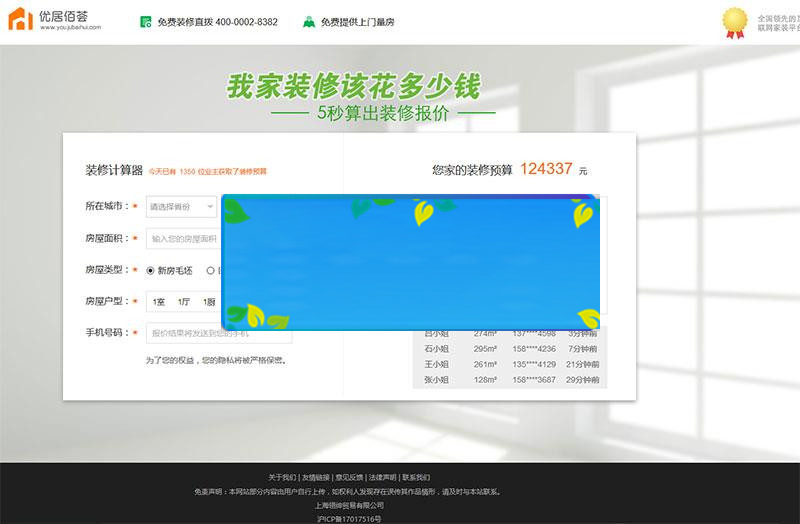Open the 请选择省份 province dropdown
800x524 pixels.
(x=181, y=207)
